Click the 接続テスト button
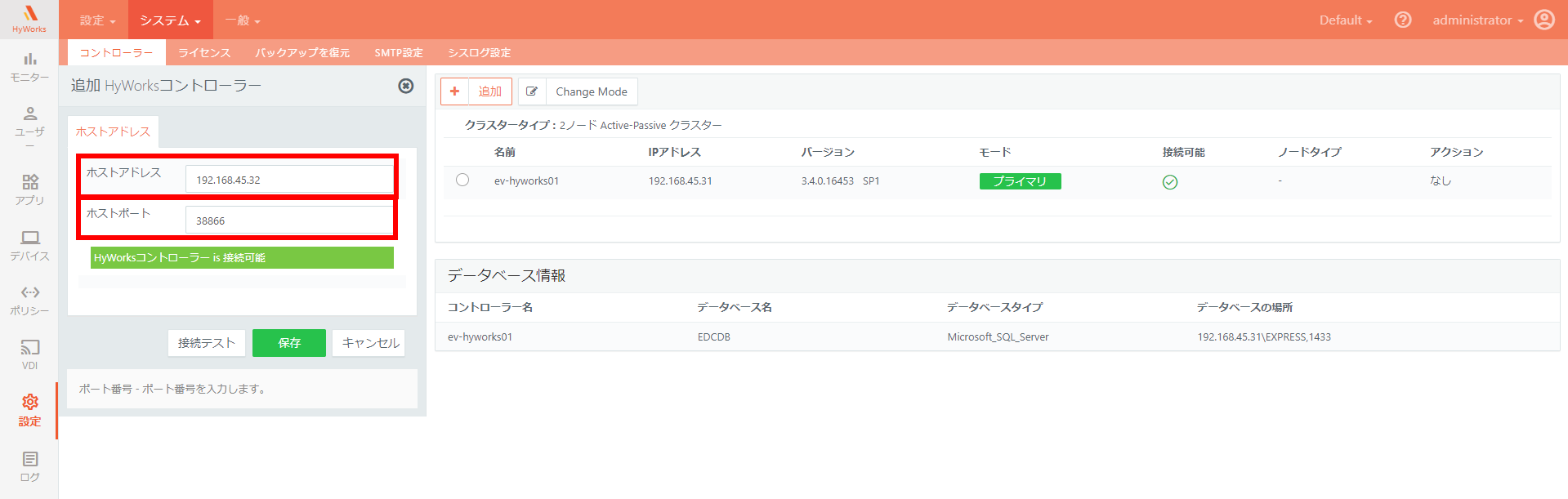Viewport: 1568px width, 499px height. coord(207,343)
